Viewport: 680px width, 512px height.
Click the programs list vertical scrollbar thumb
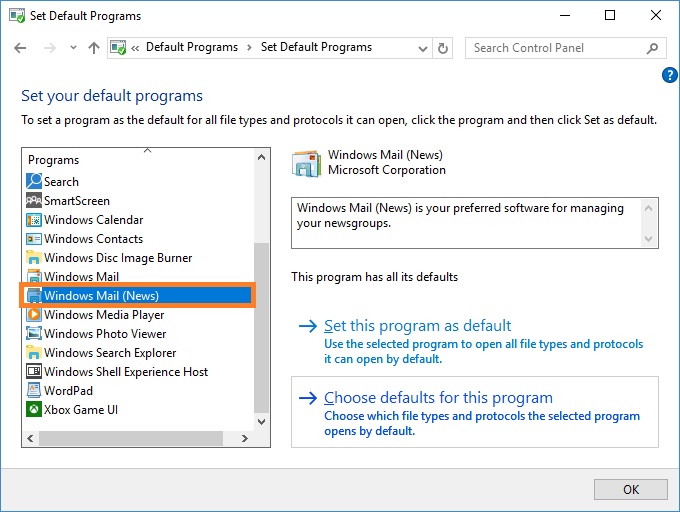[261, 328]
